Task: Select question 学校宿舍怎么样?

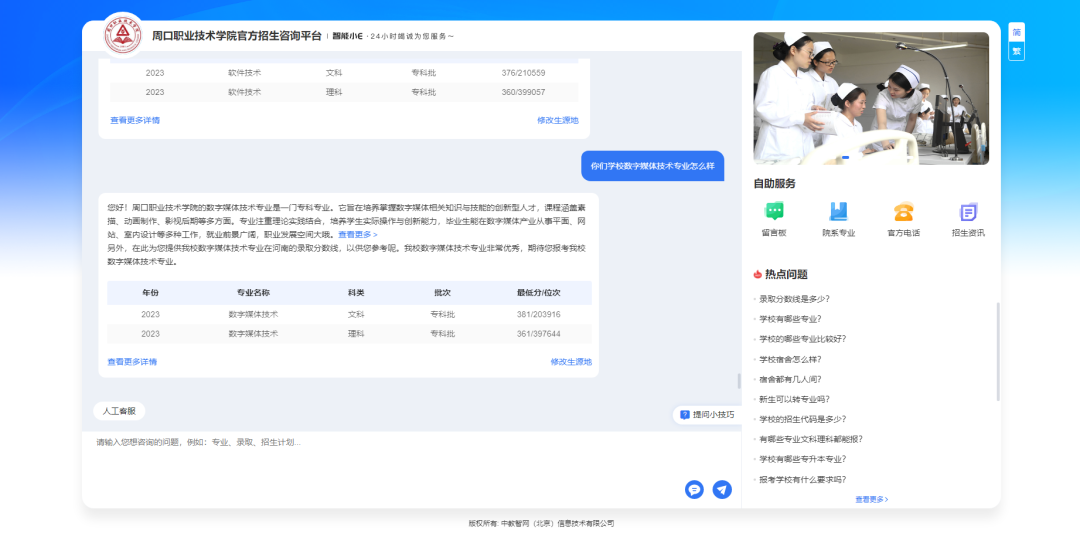Action: pyautogui.click(x=790, y=359)
